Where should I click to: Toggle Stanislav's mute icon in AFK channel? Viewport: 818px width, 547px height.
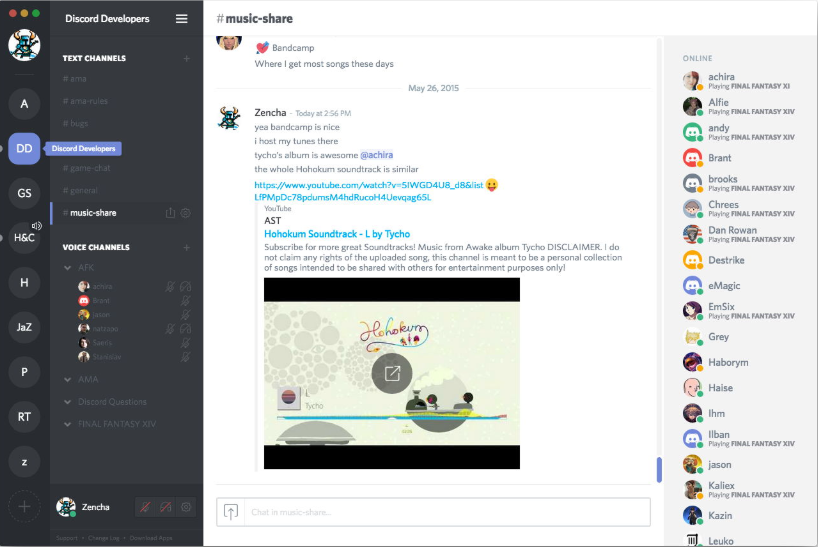tap(185, 357)
